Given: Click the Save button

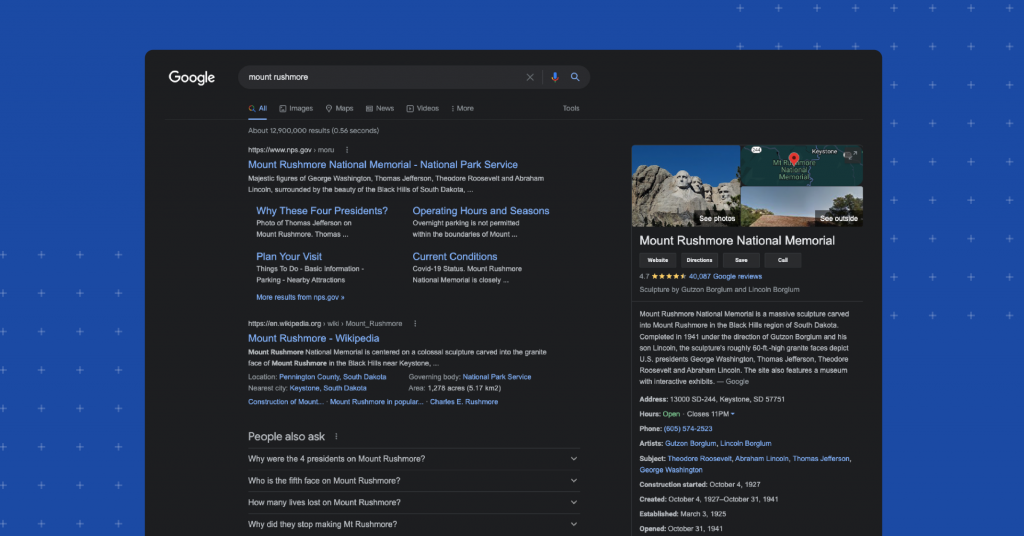Looking at the screenshot, I should click(741, 260).
